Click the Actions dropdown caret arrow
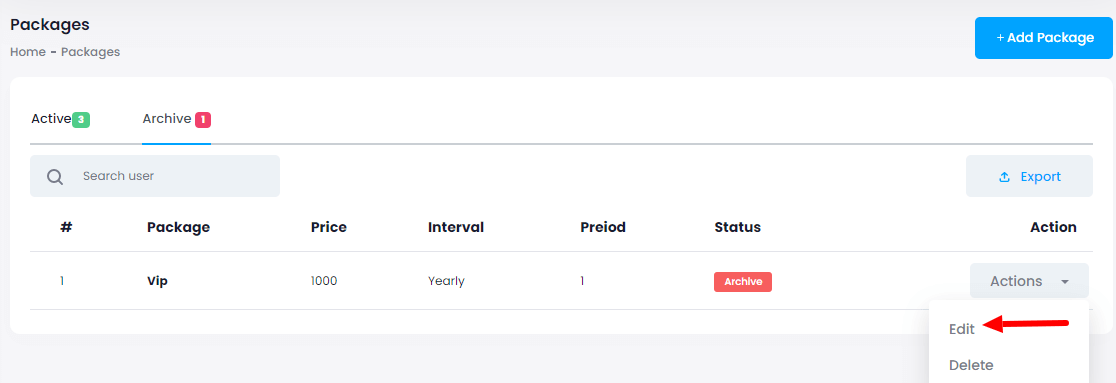 [x=1065, y=282]
